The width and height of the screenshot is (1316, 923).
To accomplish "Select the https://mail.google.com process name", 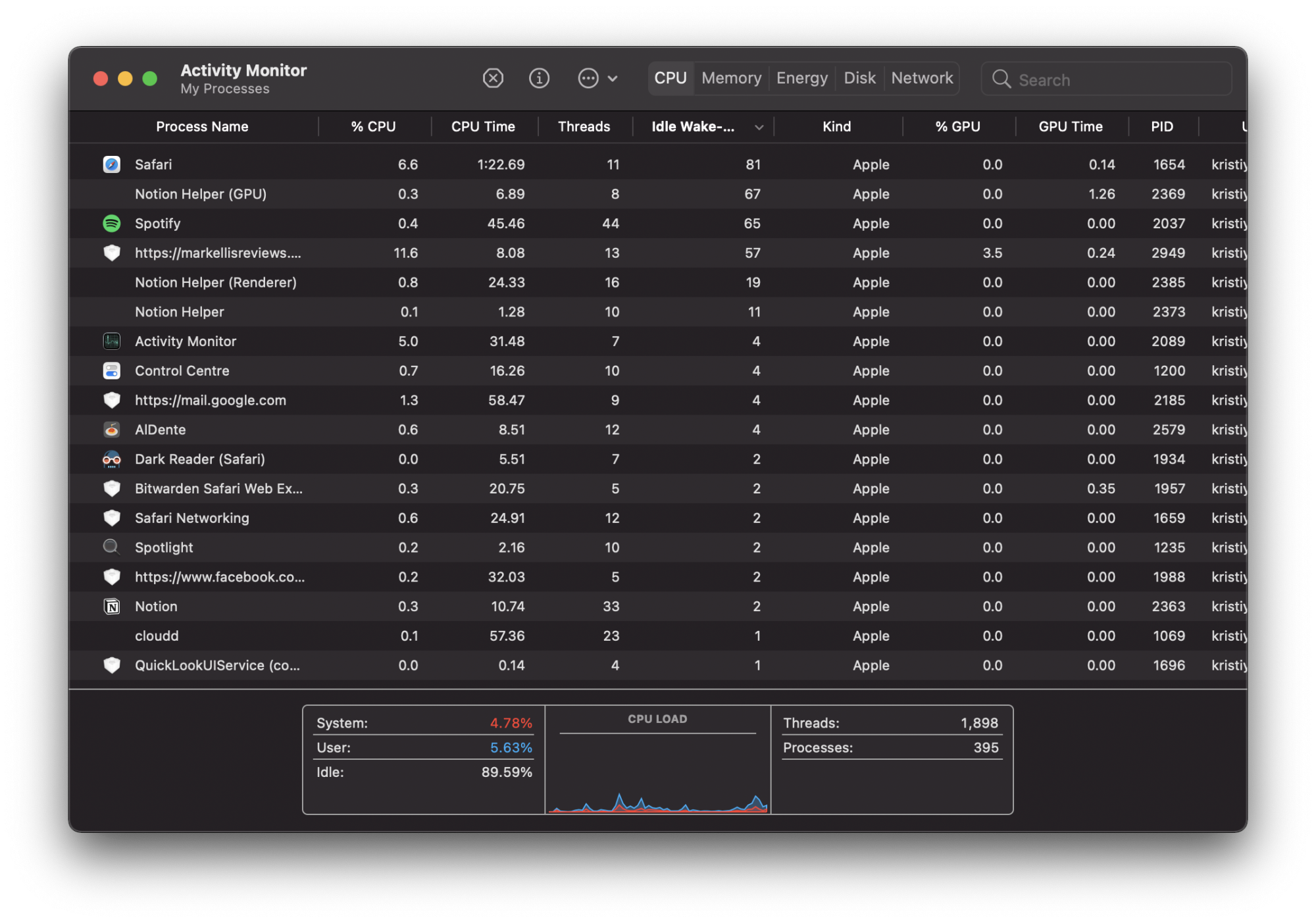I will click(x=211, y=400).
